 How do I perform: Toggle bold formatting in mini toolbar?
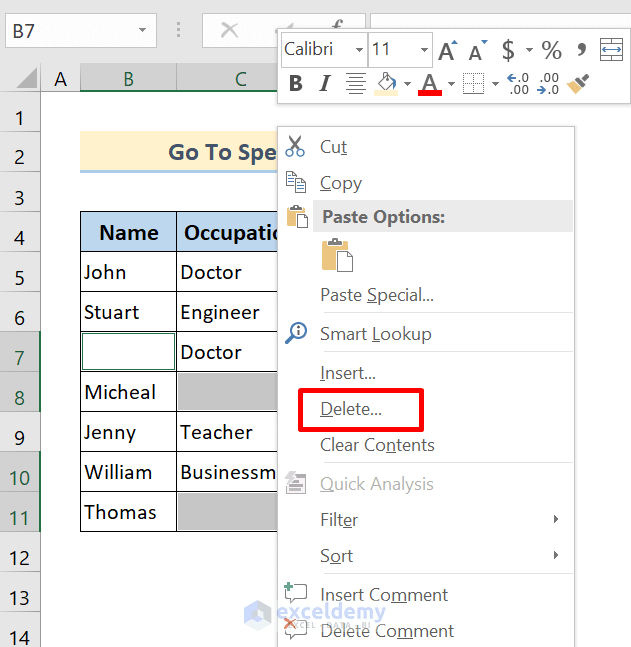click(296, 83)
